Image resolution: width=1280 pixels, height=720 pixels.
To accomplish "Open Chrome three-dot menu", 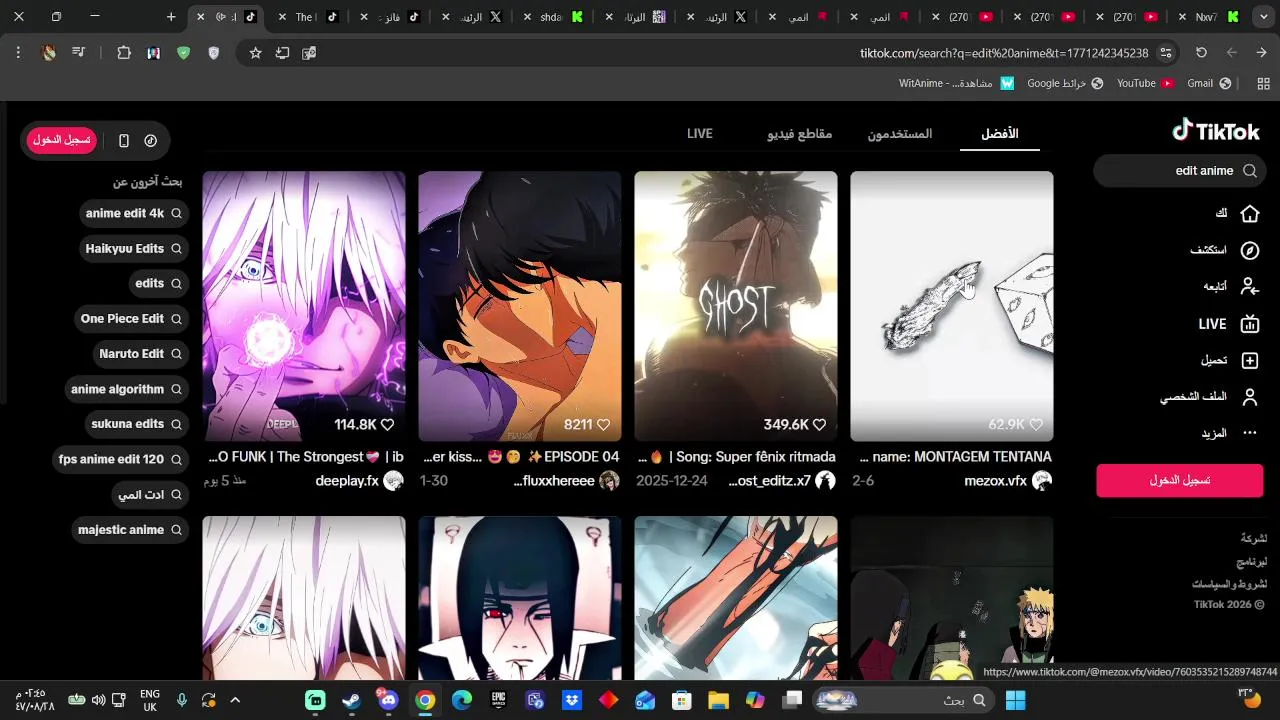I will click(x=18, y=53).
